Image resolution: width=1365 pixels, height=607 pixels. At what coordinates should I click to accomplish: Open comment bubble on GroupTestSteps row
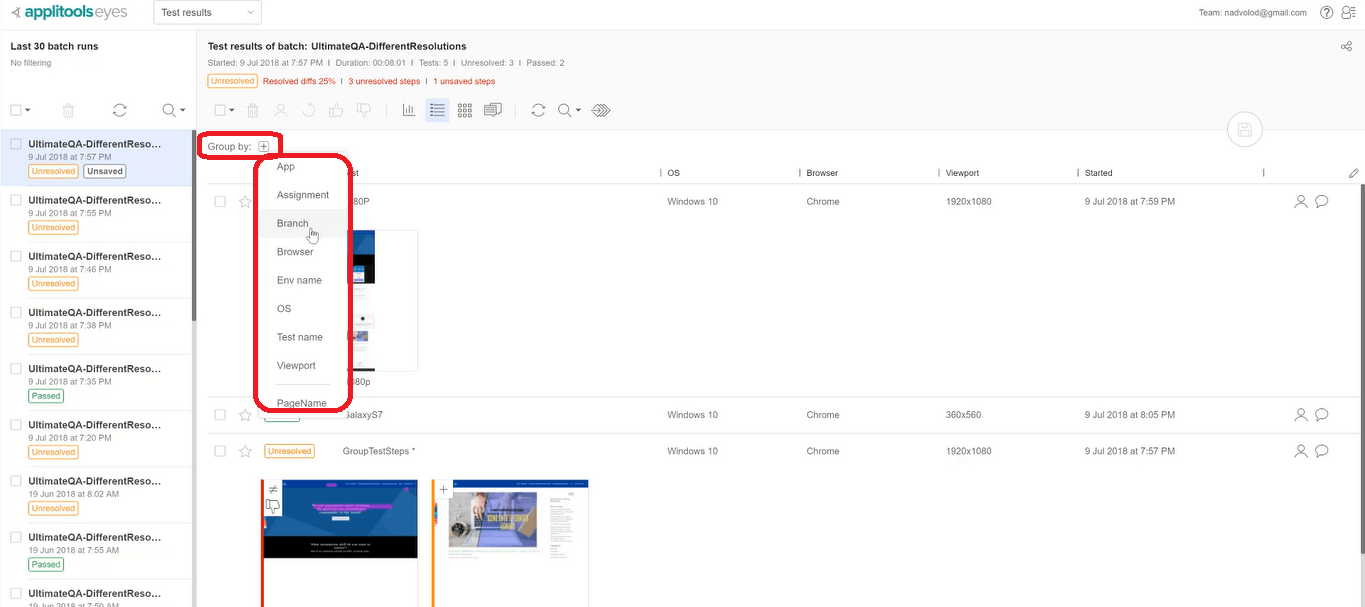(1321, 451)
